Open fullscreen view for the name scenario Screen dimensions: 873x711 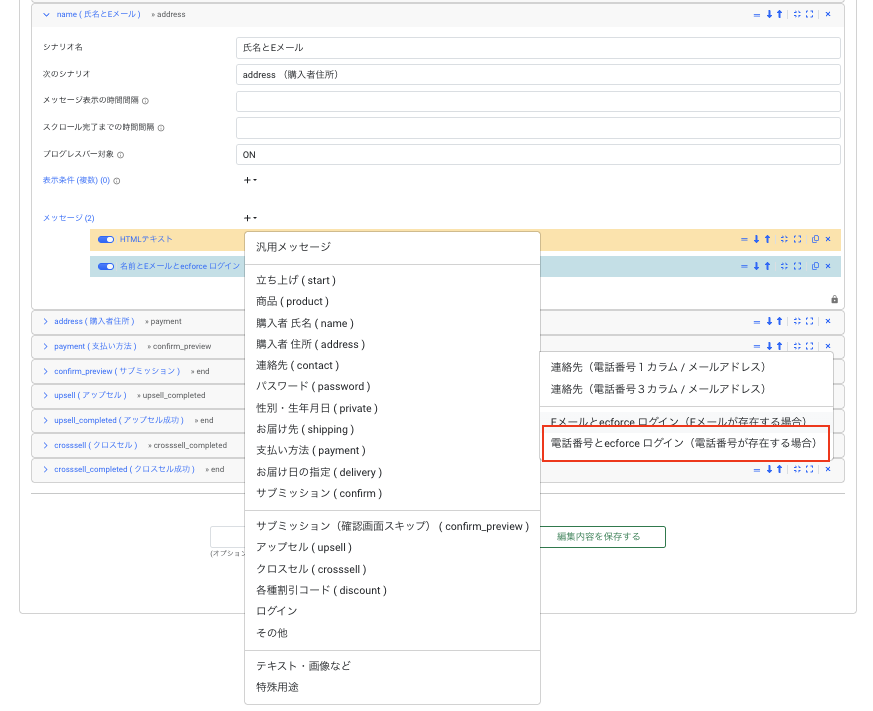pos(810,14)
